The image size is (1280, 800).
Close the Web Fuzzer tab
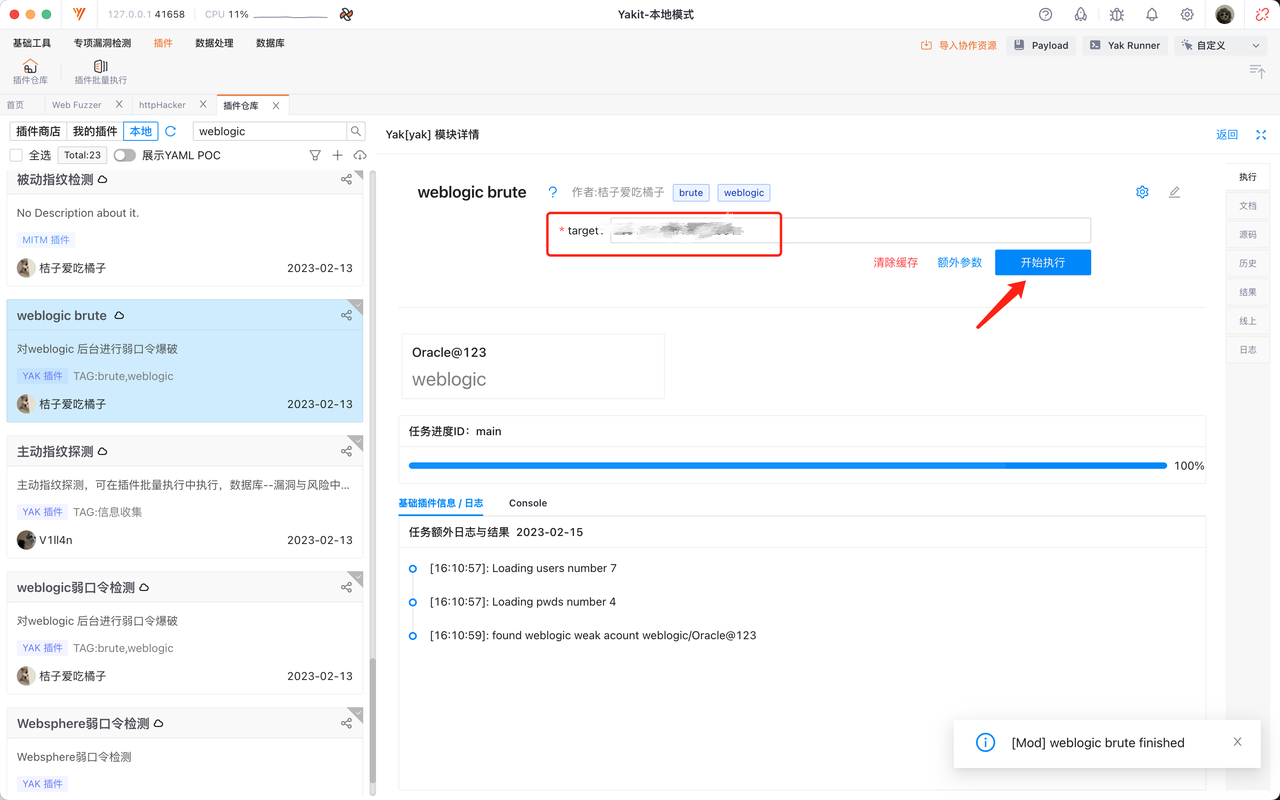(x=119, y=104)
